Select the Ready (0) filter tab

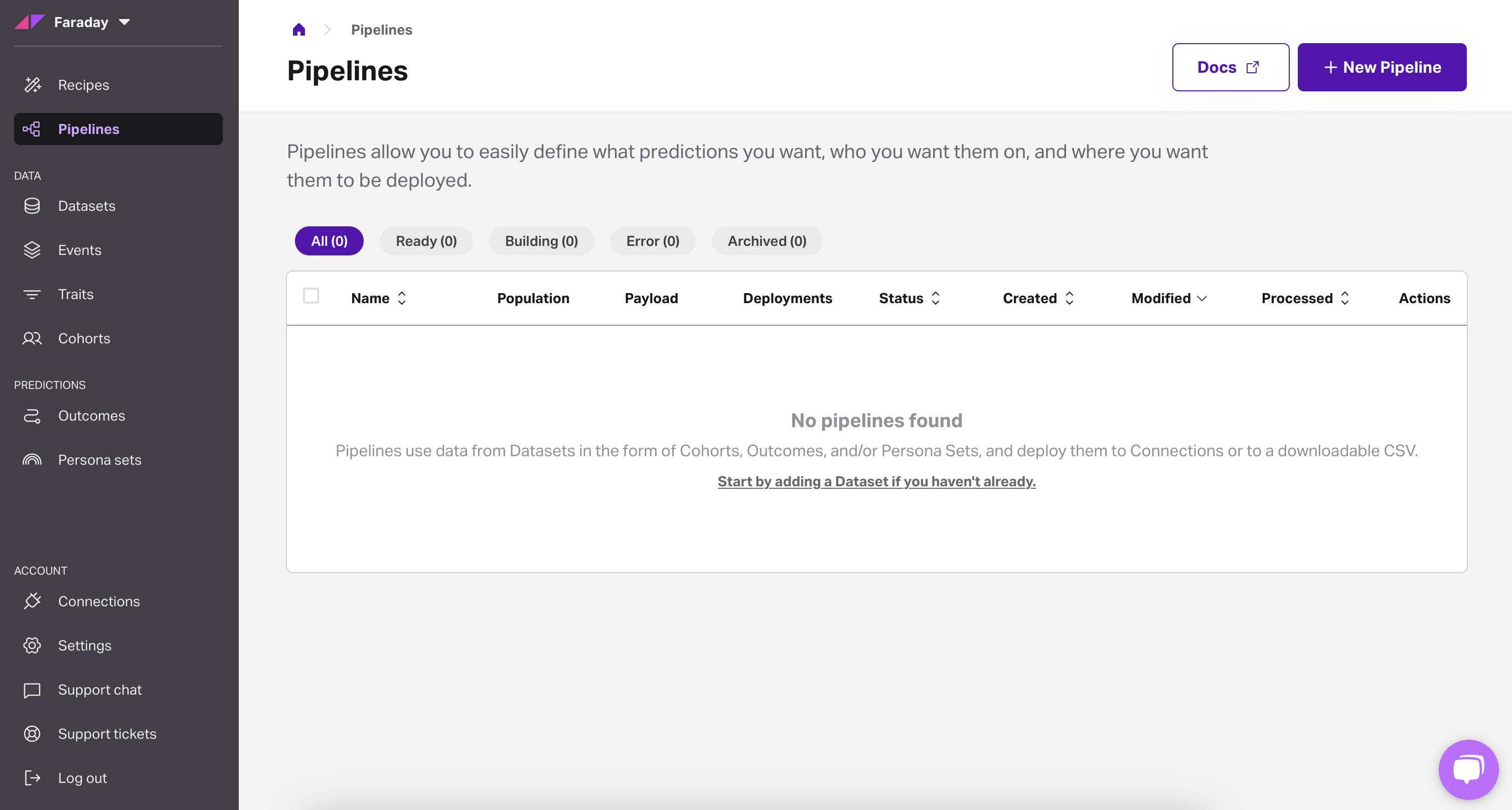click(x=426, y=241)
